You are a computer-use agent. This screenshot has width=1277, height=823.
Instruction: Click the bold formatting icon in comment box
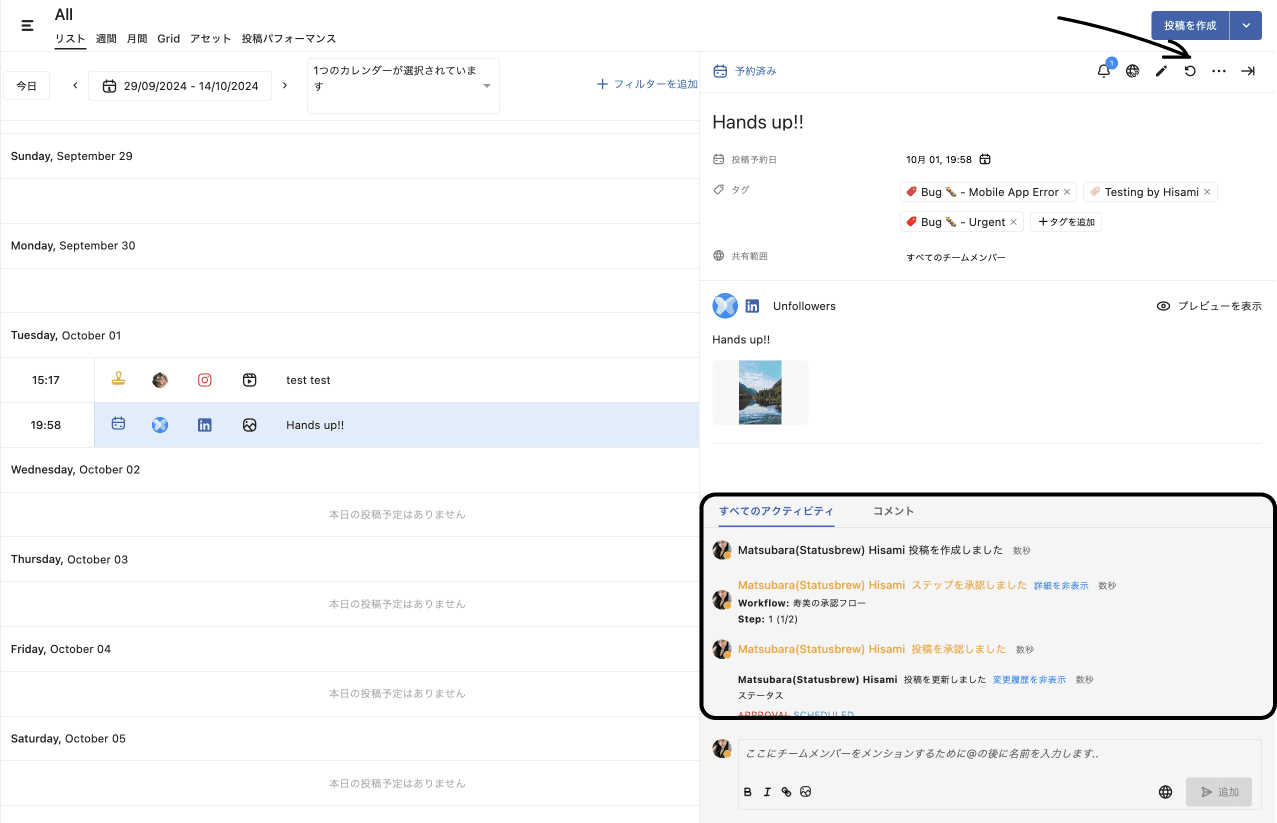(748, 792)
